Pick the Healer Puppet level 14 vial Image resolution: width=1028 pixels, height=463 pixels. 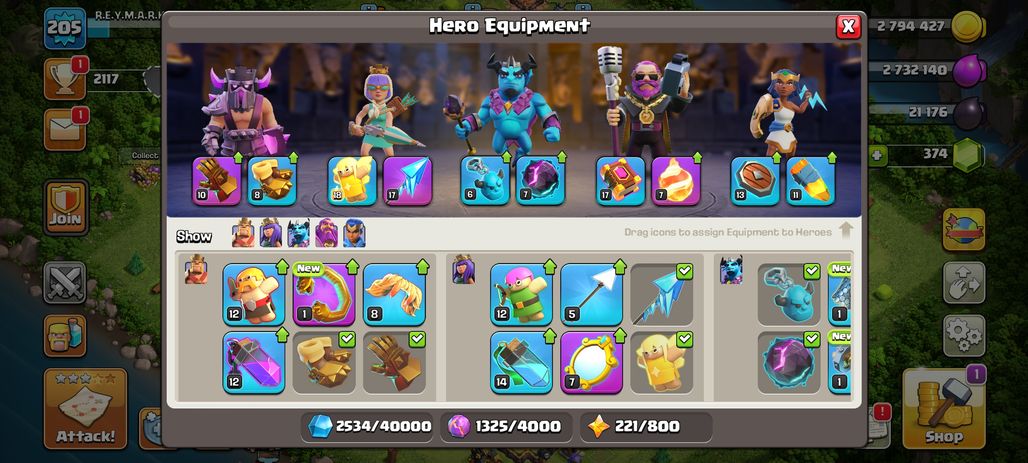521,362
